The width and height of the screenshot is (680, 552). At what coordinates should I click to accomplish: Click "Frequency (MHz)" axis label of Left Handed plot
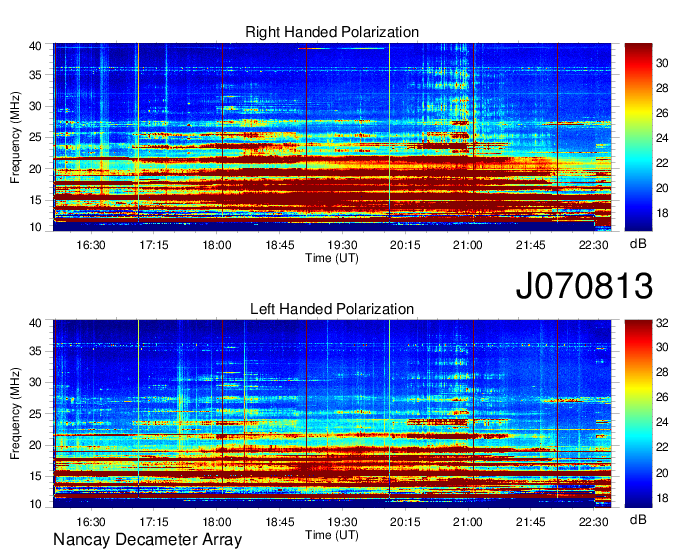(x=15, y=414)
